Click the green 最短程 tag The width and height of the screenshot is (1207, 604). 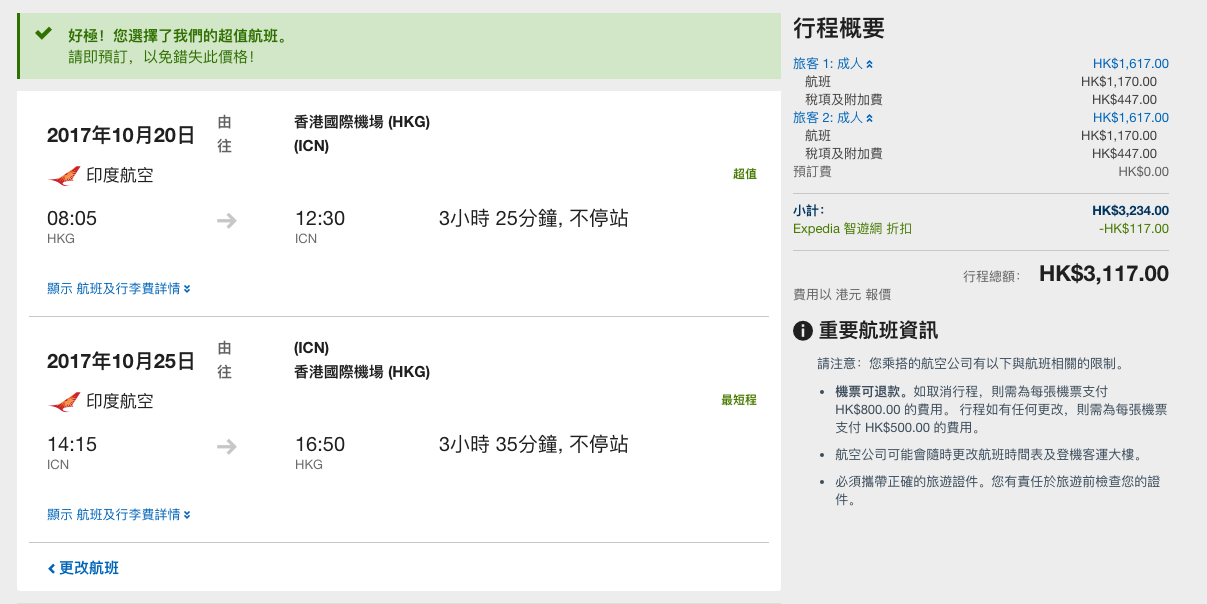point(739,400)
